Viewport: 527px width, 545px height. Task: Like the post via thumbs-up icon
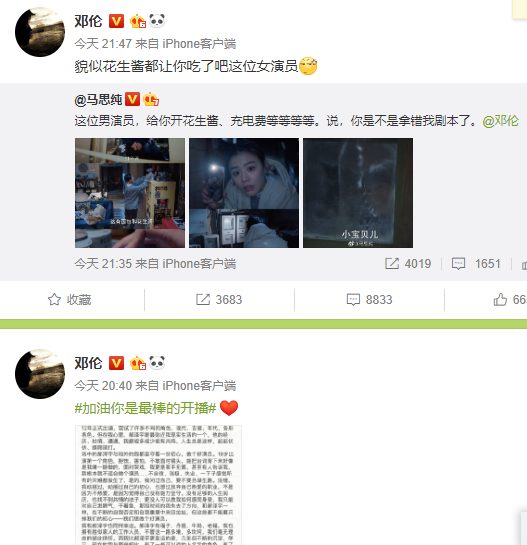pyautogui.click(x=500, y=299)
